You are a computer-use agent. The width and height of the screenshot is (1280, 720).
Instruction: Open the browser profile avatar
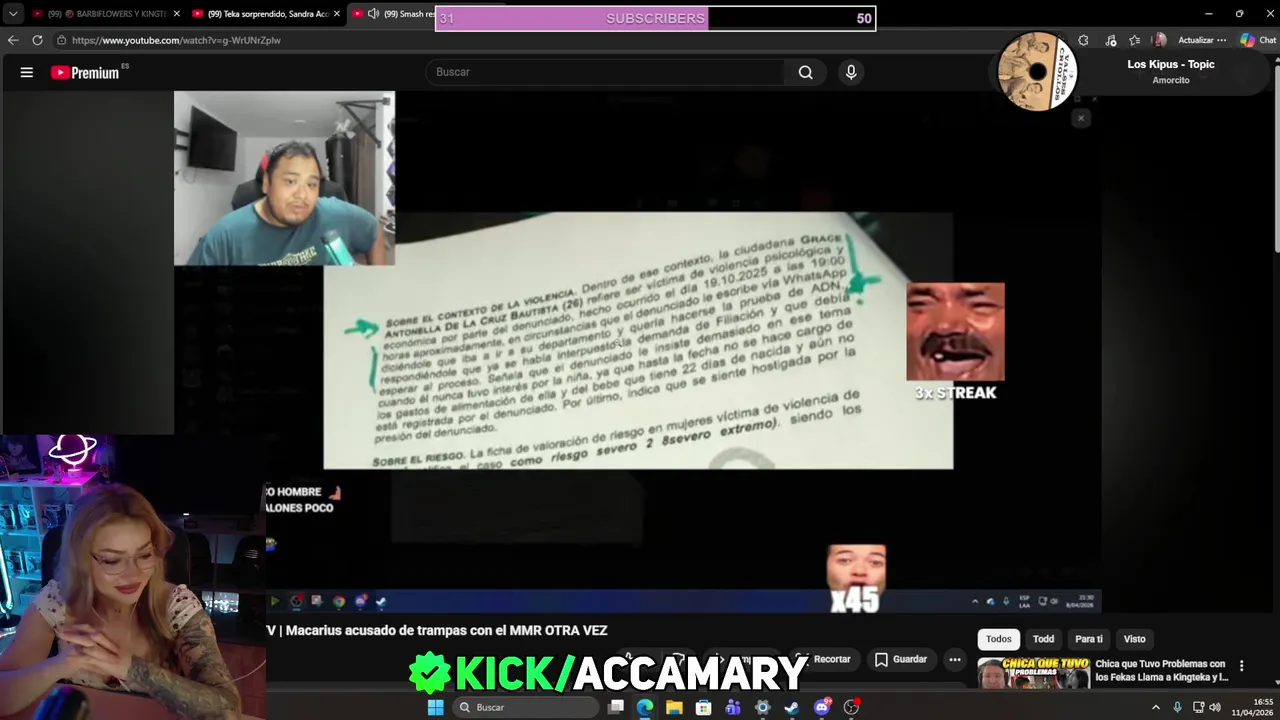pos(1159,40)
